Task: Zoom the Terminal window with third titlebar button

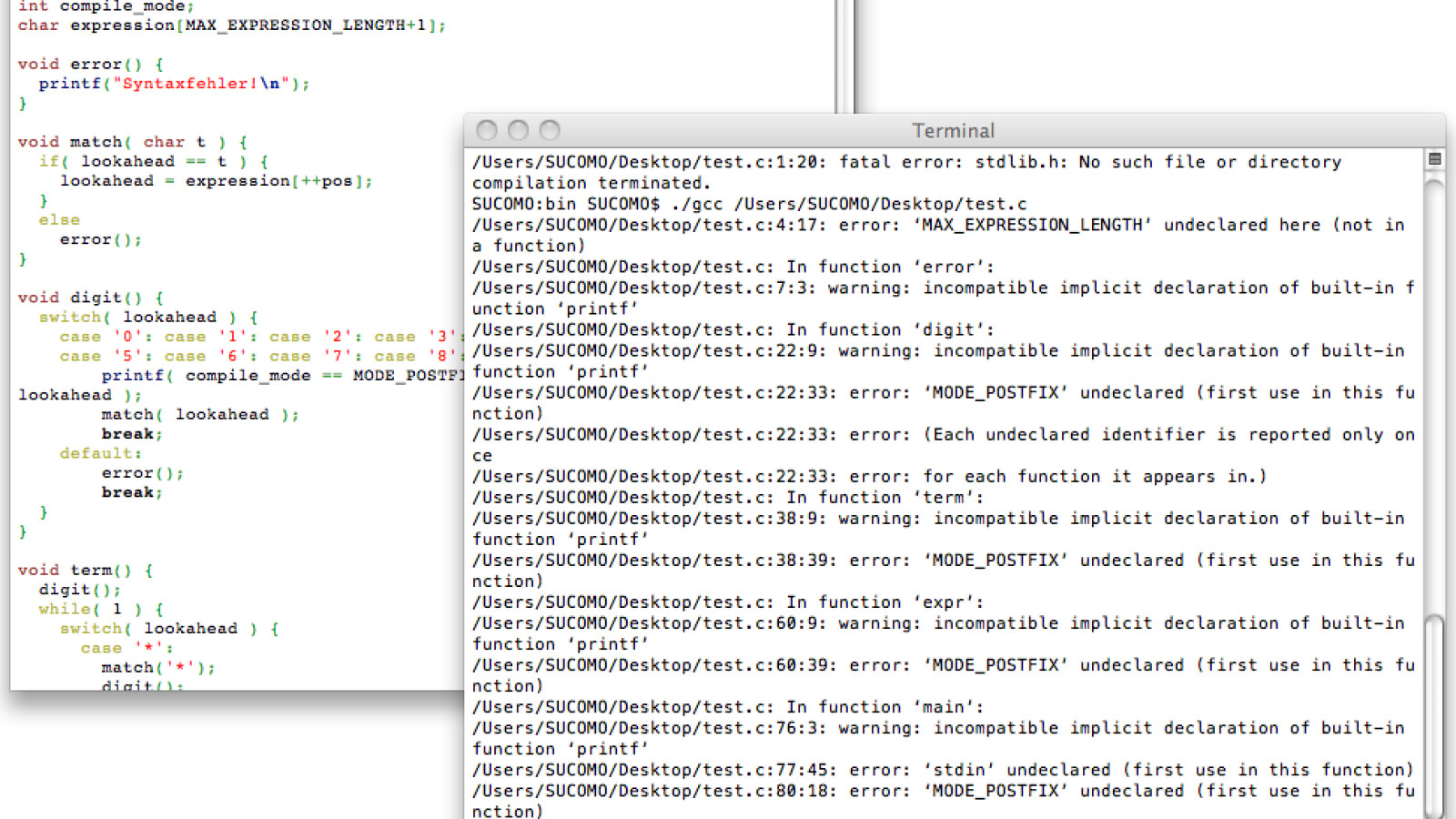Action: click(550, 130)
